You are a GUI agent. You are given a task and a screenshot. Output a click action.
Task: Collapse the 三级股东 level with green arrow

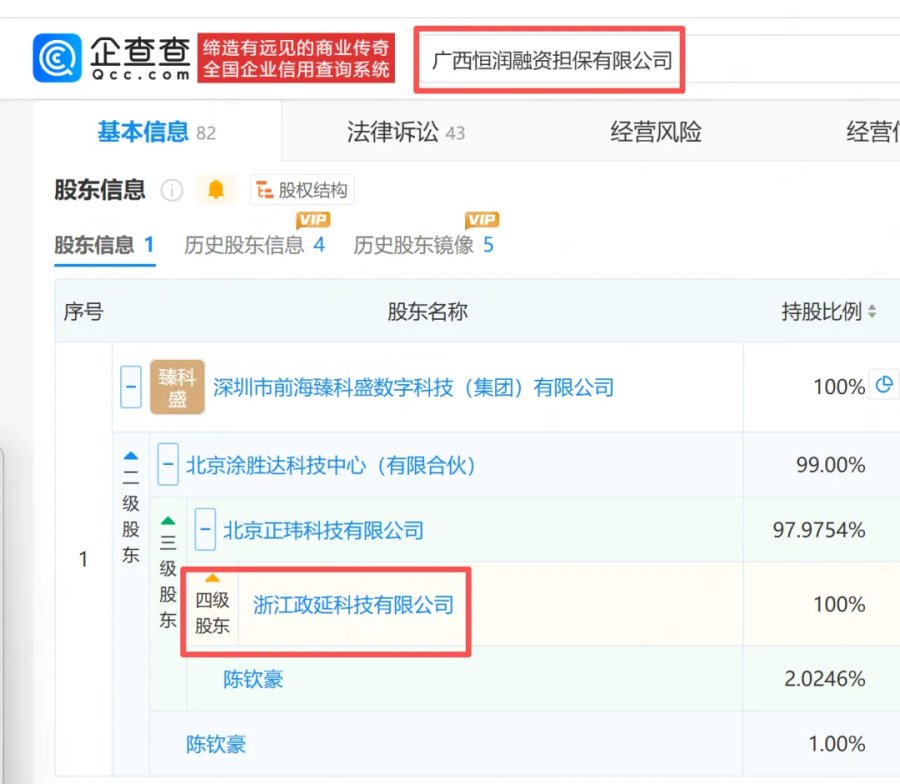click(168, 522)
